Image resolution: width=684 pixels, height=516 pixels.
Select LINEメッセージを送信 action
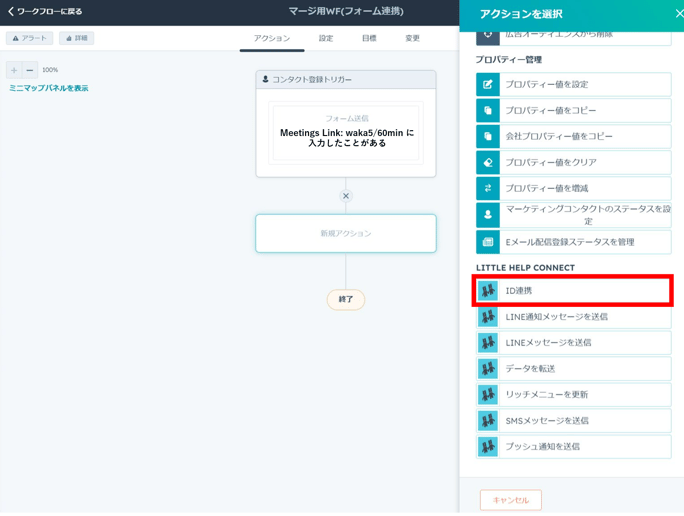click(x=573, y=343)
